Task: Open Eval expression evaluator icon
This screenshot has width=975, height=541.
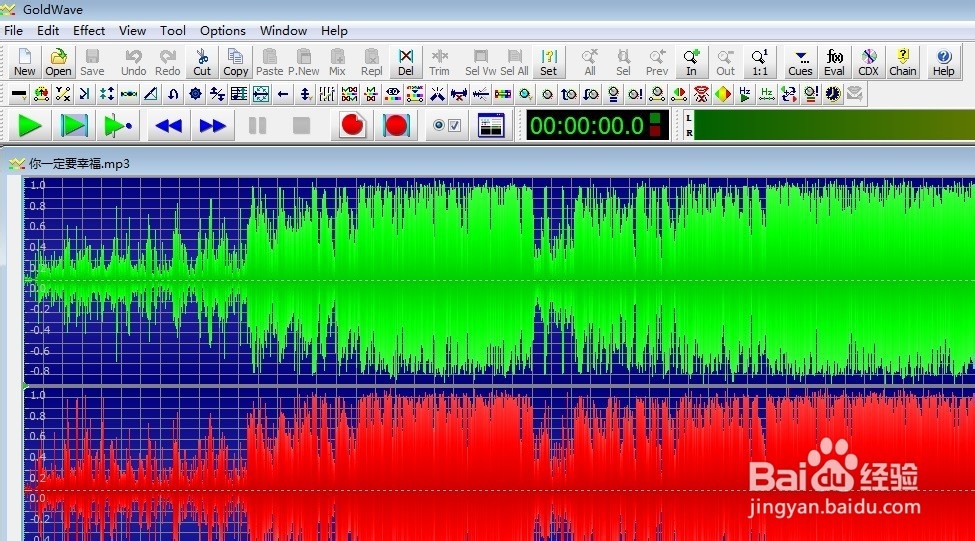Action: click(x=834, y=62)
